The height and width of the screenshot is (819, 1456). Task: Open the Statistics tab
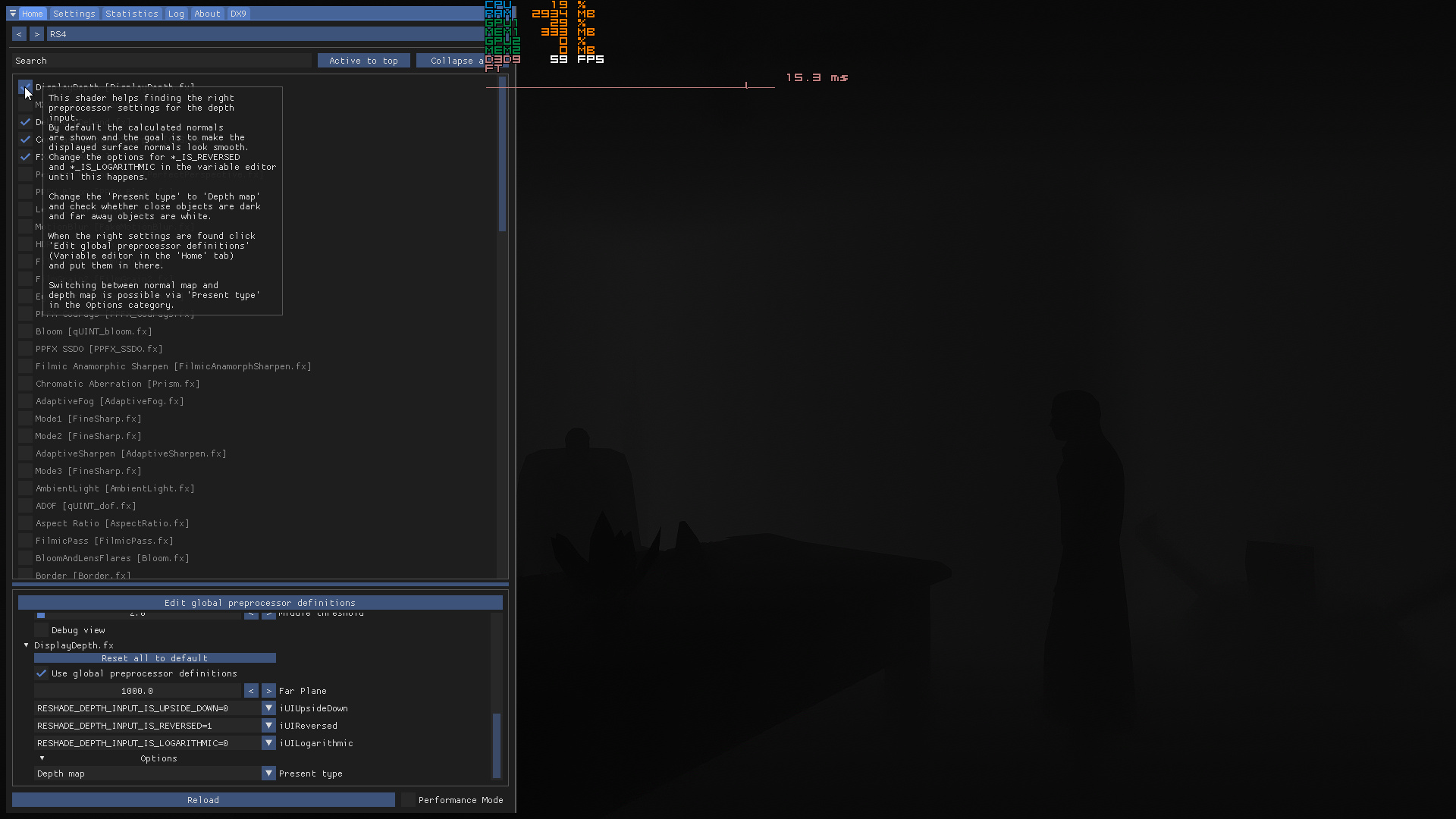[x=132, y=14]
